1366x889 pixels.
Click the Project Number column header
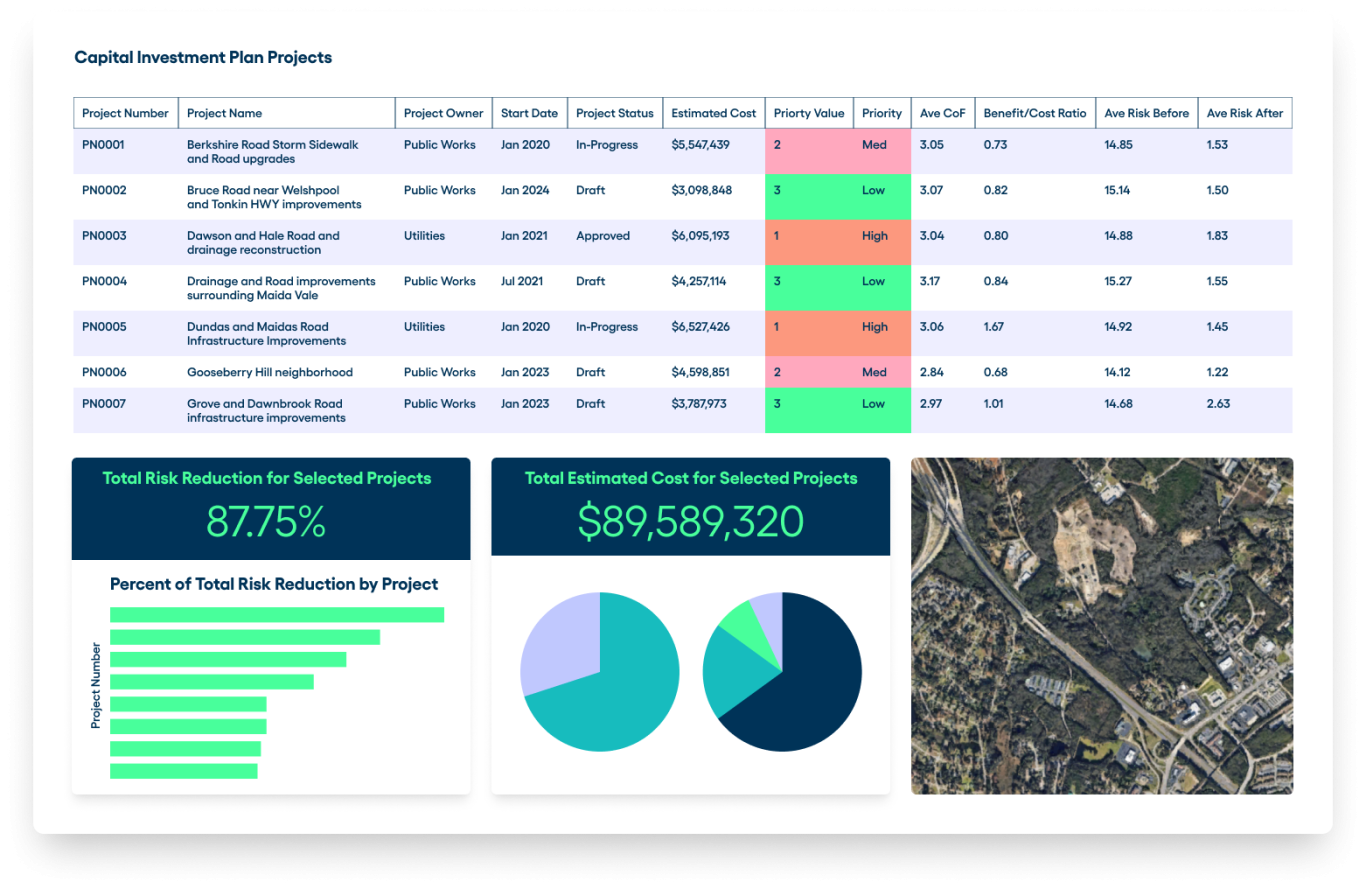pyautogui.click(x=125, y=112)
